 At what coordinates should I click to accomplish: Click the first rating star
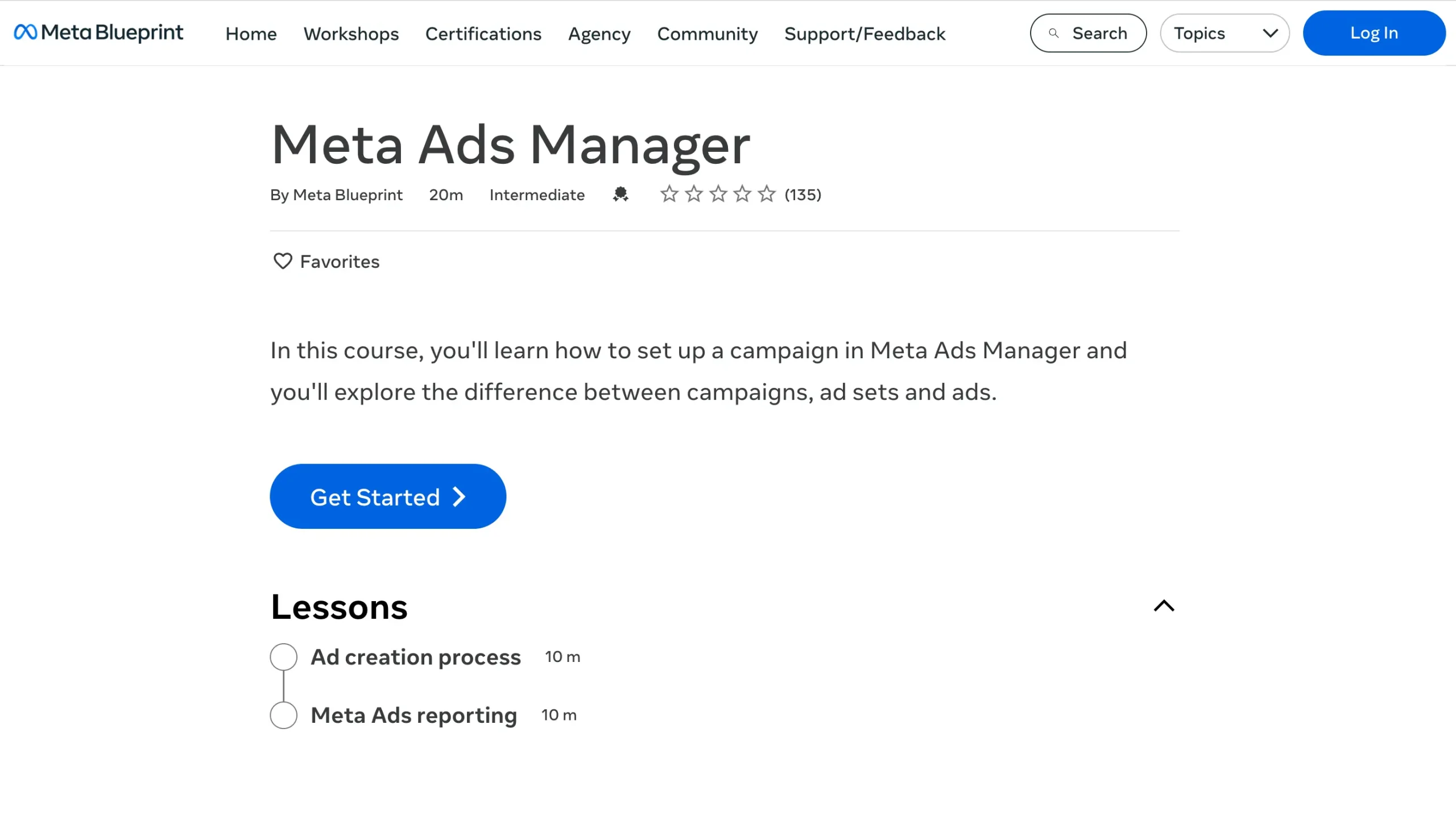pos(669,194)
